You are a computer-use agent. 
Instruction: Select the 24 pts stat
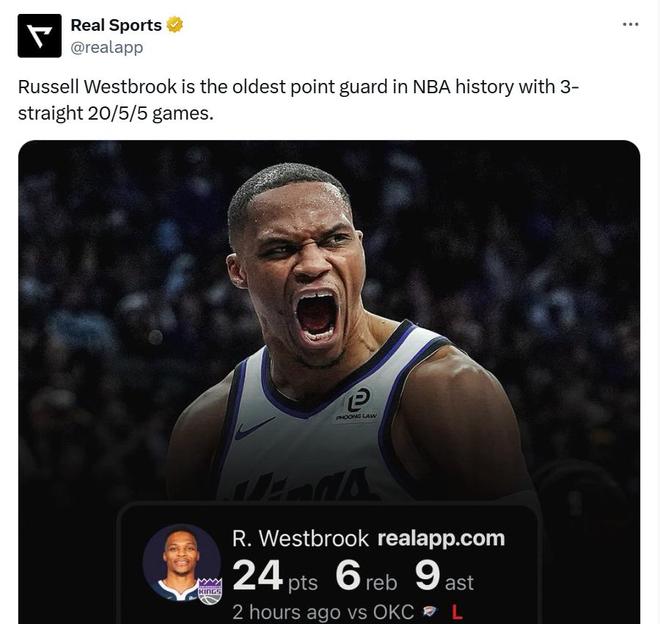[x=275, y=576]
